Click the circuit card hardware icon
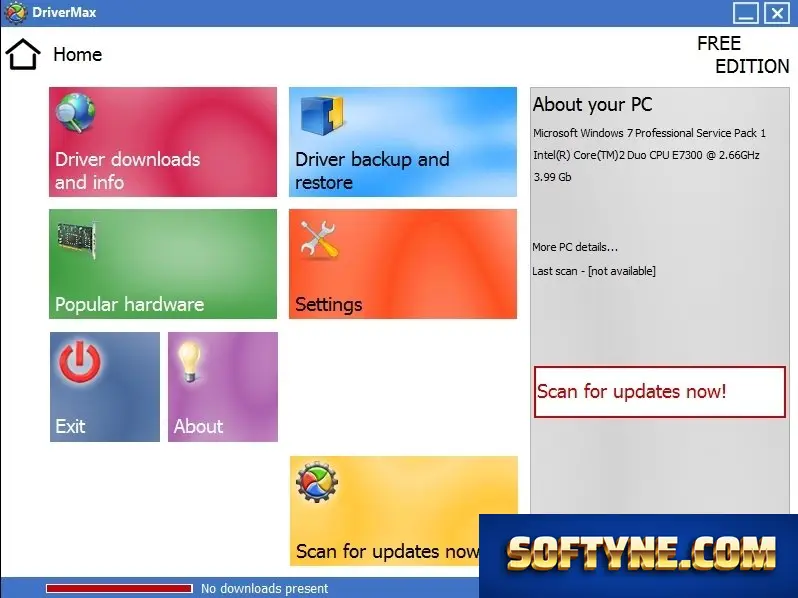The image size is (798, 598). (77, 240)
